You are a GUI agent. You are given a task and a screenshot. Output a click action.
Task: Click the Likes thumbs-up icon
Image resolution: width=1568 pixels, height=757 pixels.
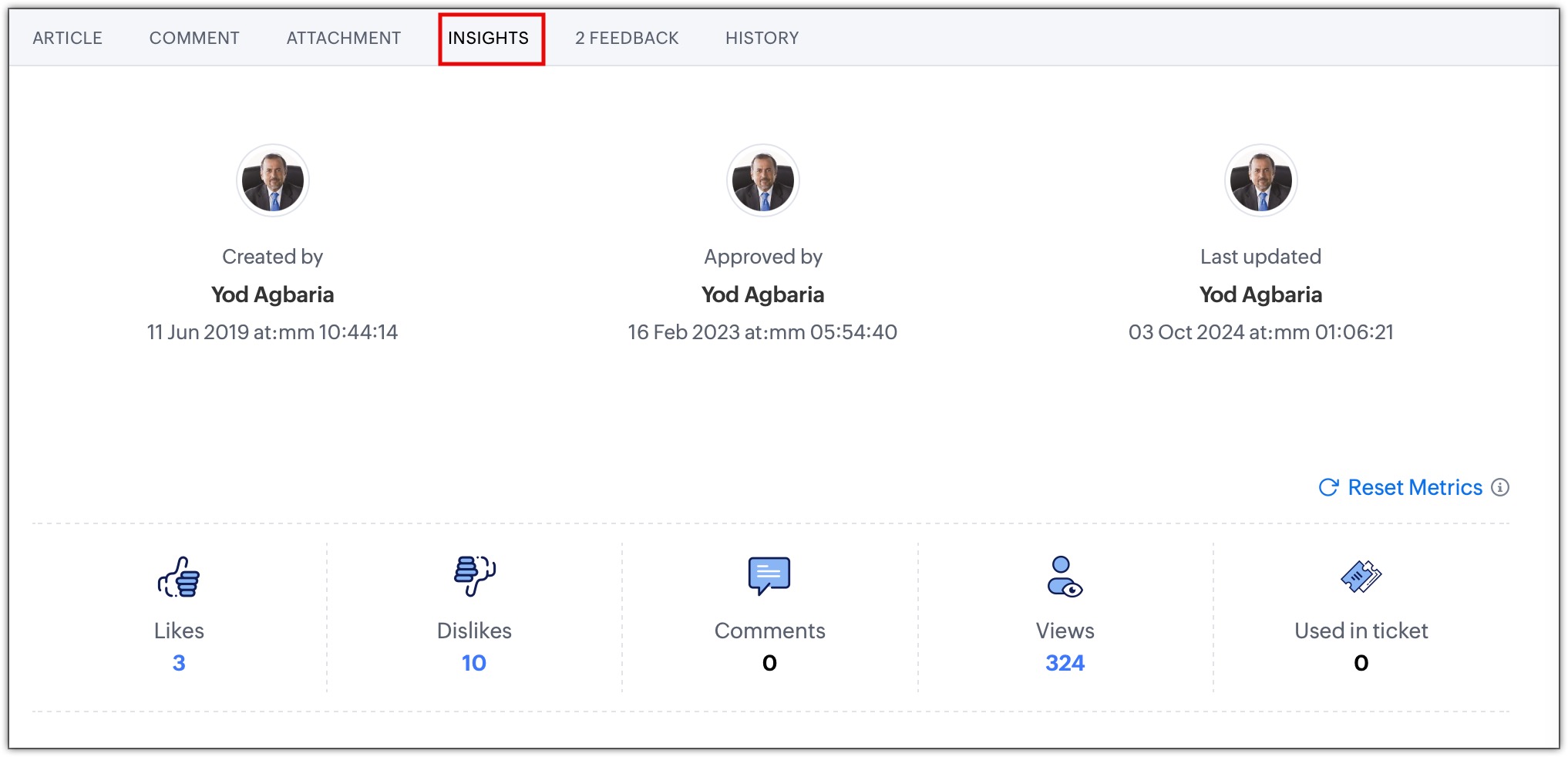click(179, 577)
